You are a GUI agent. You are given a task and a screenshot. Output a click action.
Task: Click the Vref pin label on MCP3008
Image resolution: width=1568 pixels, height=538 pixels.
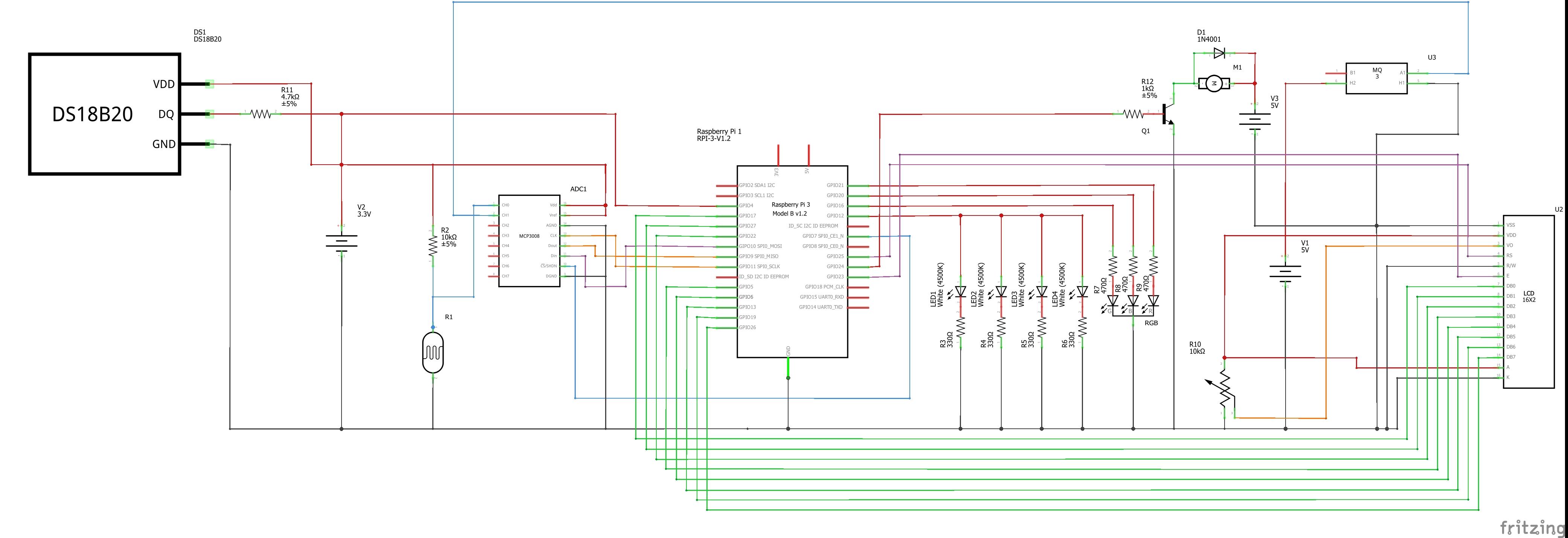pyautogui.click(x=553, y=215)
